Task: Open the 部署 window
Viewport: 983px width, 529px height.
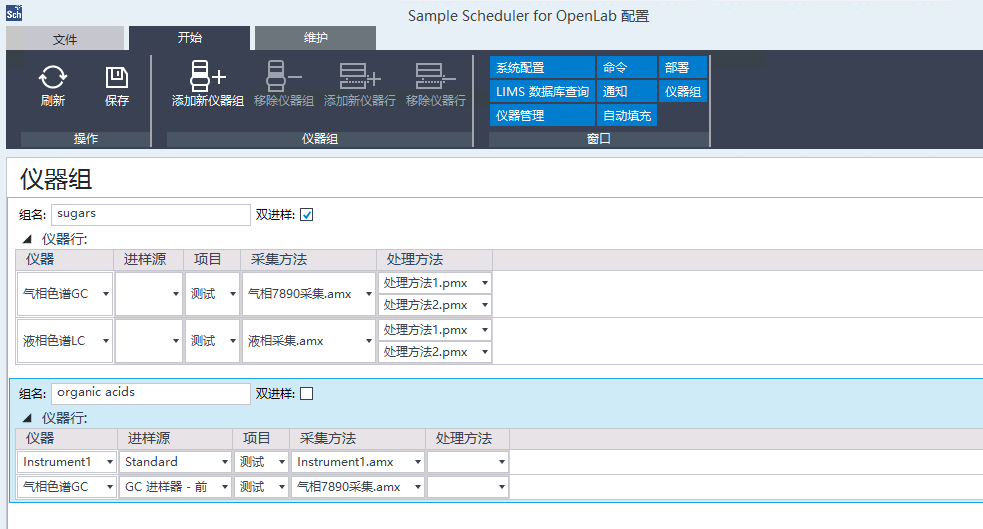Action: pyautogui.click(x=683, y=68)
